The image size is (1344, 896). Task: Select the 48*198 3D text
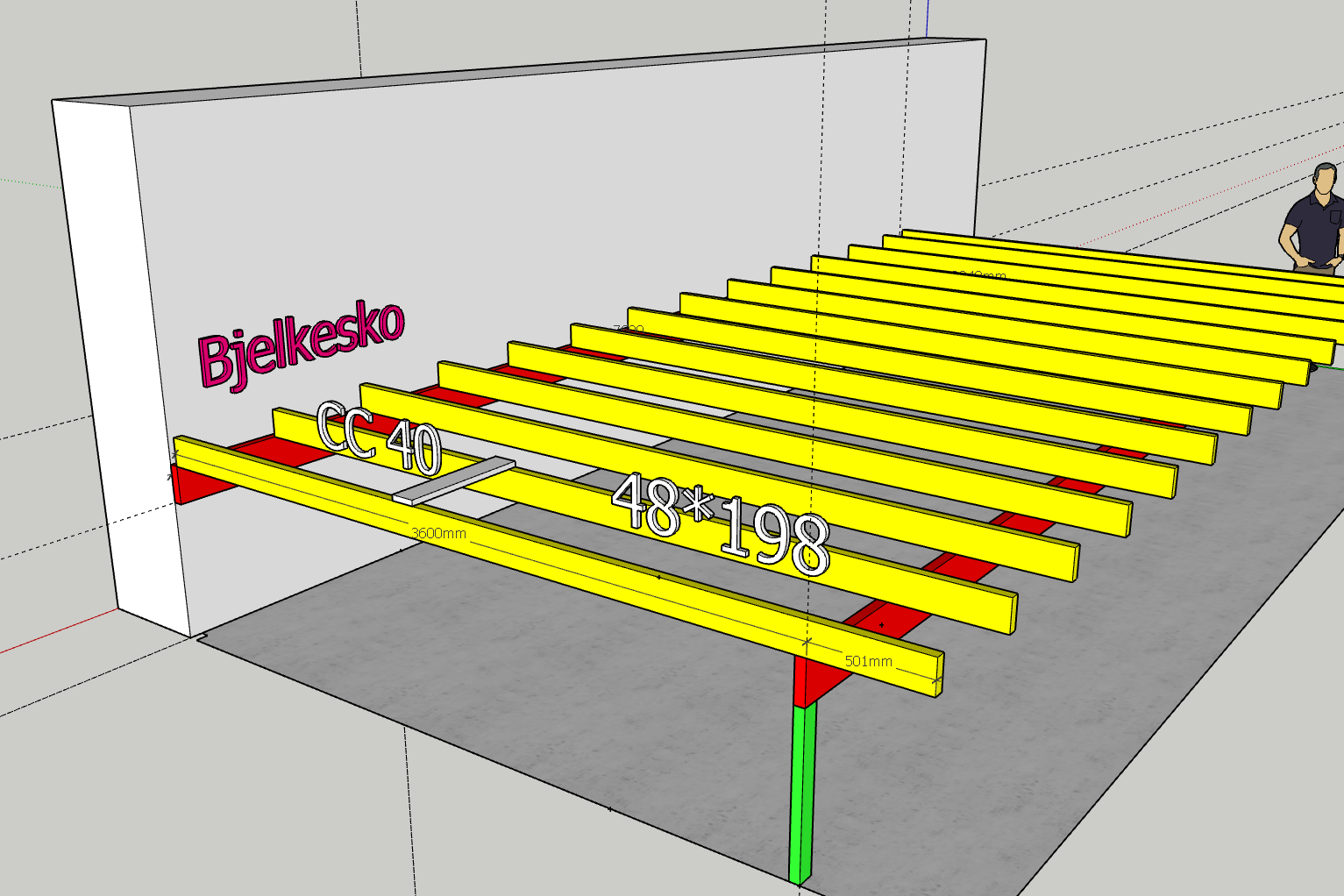721,524
